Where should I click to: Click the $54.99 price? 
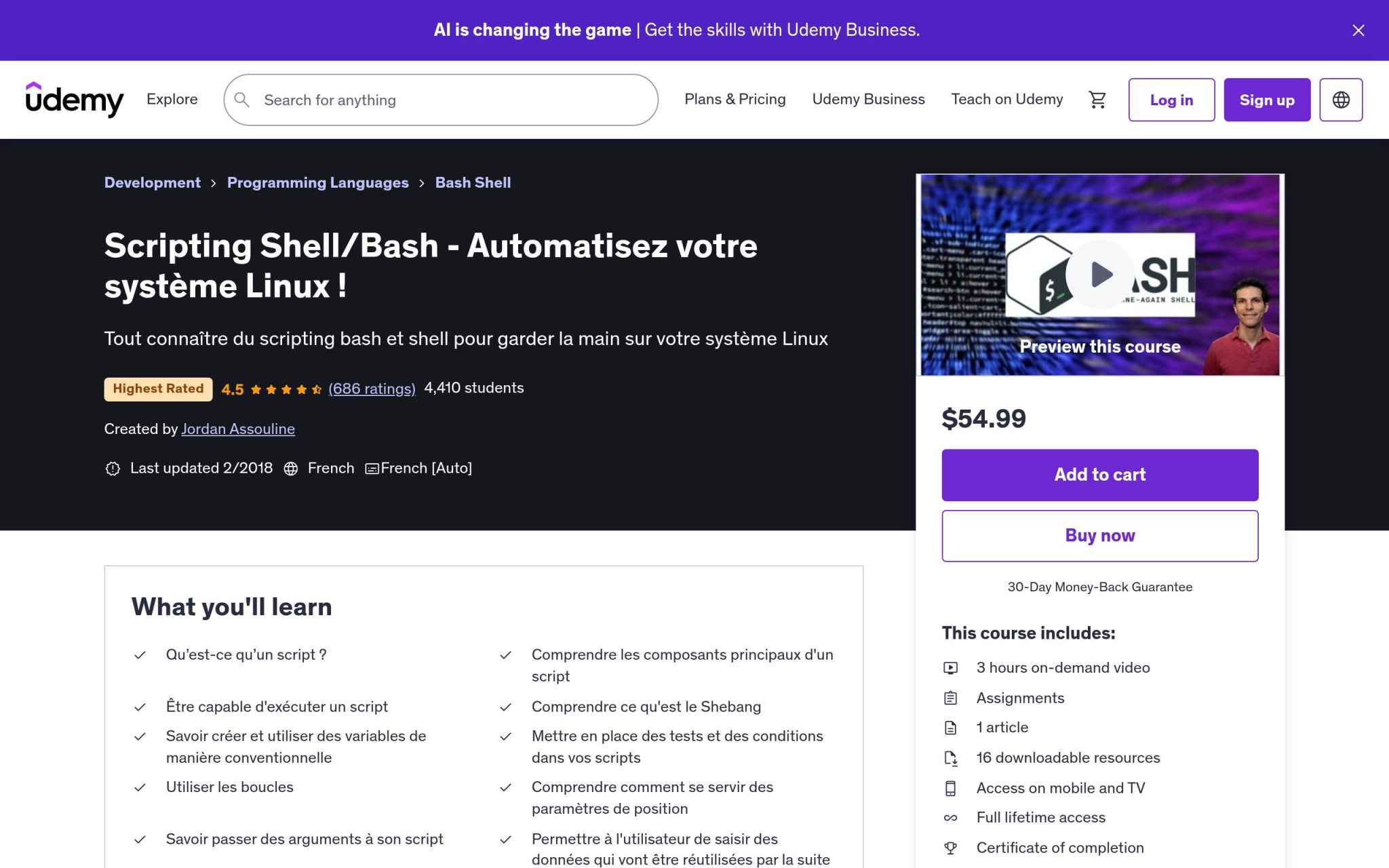pyautogui.click(x=983, y=418)
